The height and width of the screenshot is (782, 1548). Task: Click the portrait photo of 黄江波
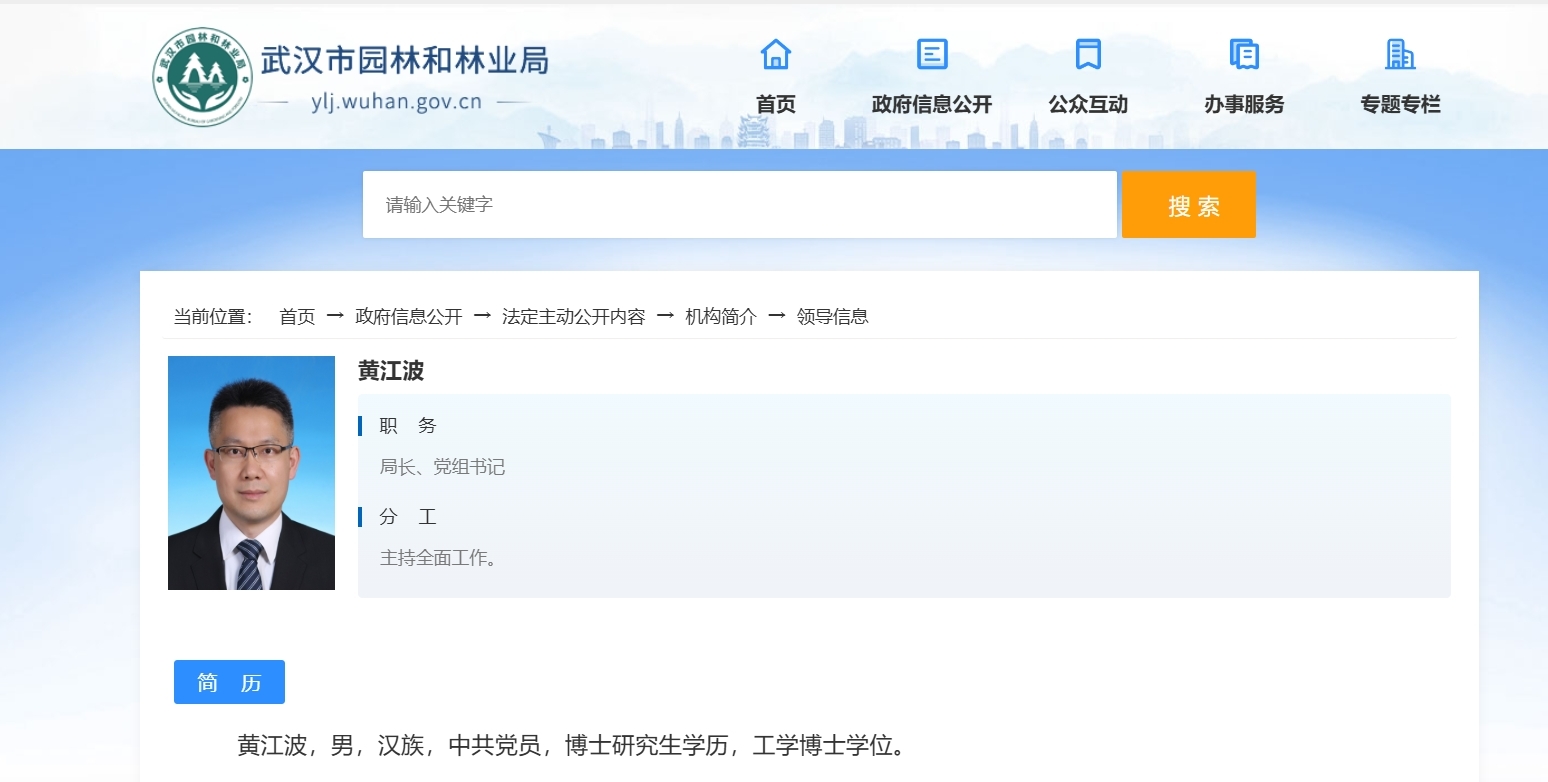pos(251,474)
